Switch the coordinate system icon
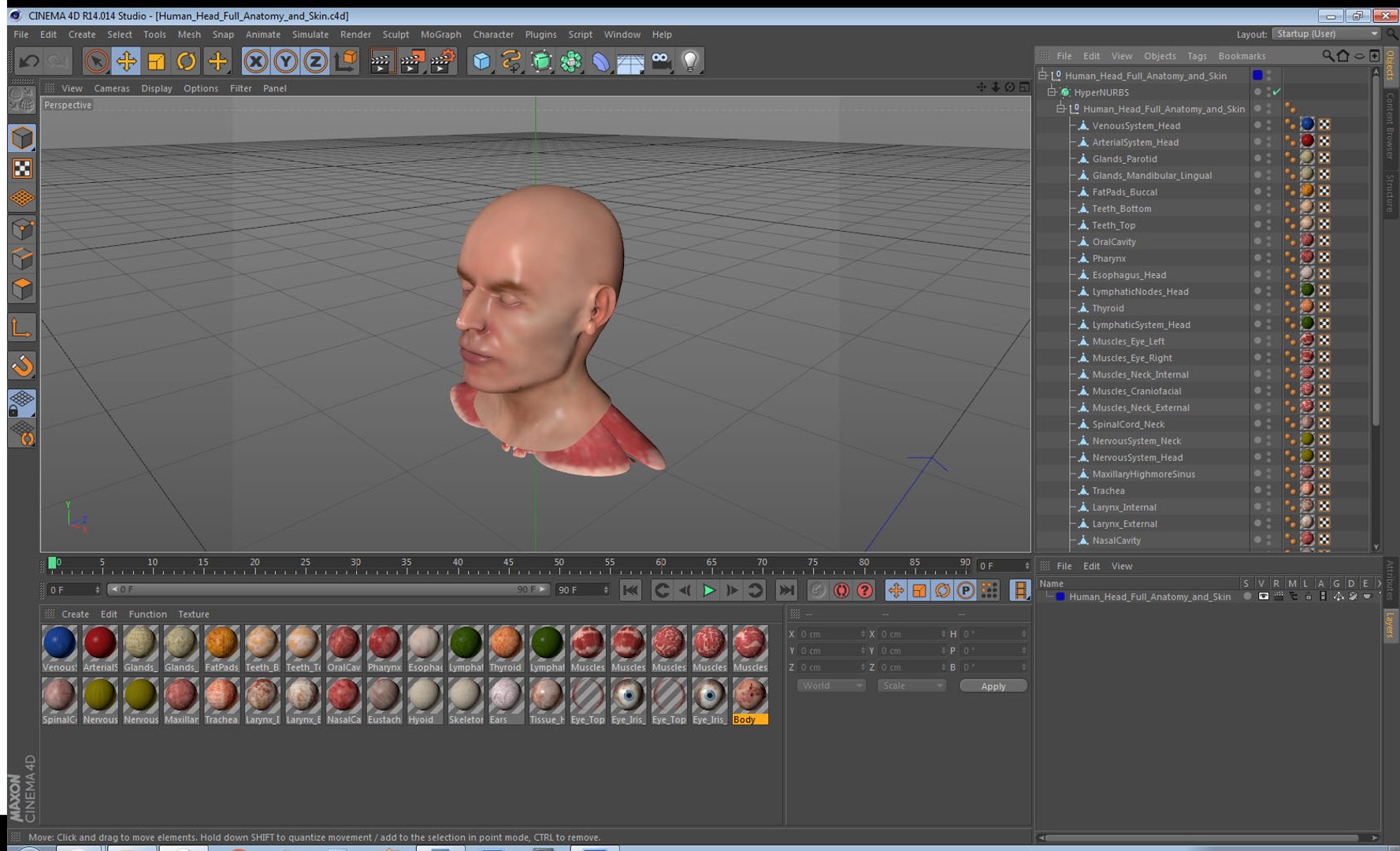 coord(345,61)
